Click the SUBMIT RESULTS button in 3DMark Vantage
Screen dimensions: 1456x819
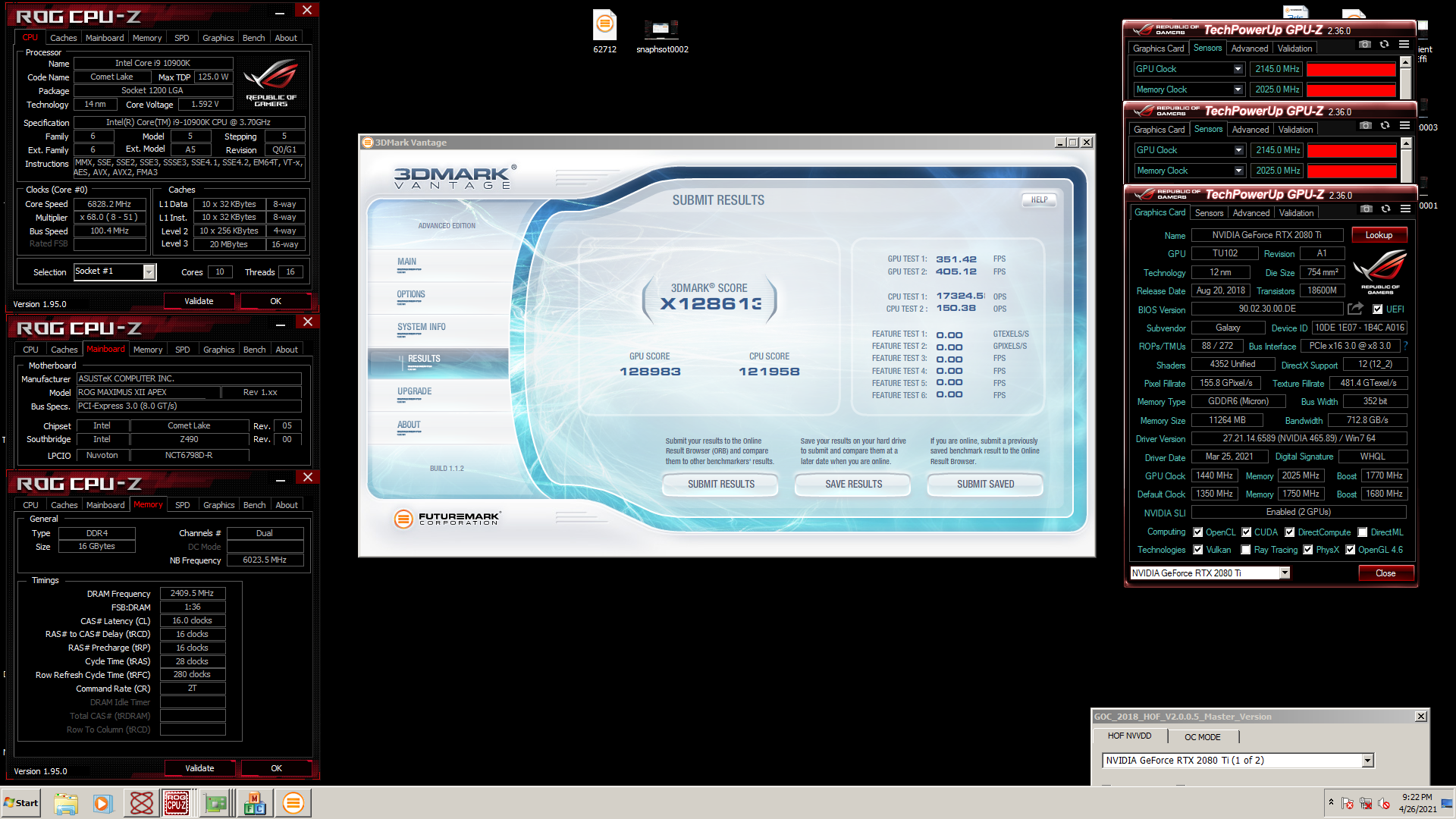tap(721, 484)
